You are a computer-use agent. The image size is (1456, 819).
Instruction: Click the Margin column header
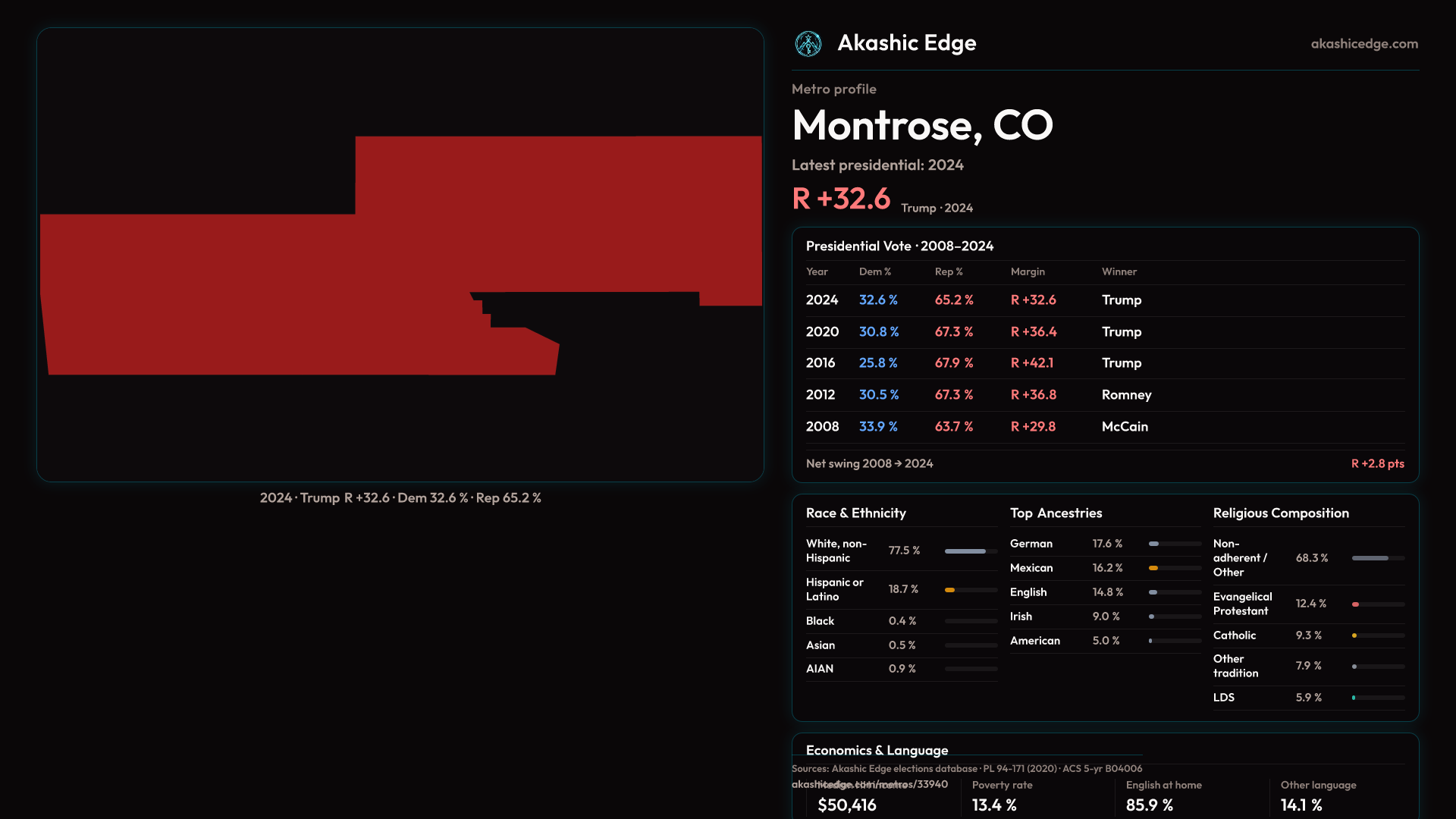coord(1027,271)
